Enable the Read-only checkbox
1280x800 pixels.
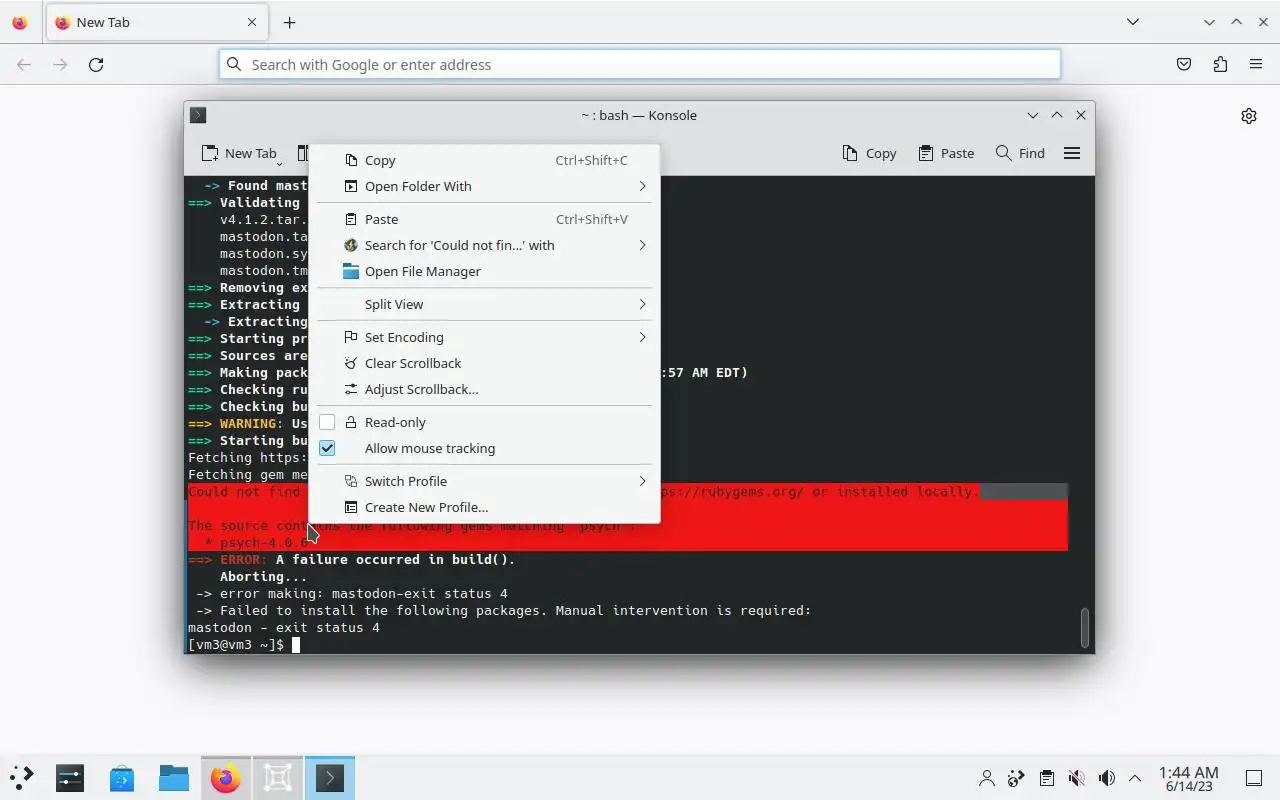327,422
